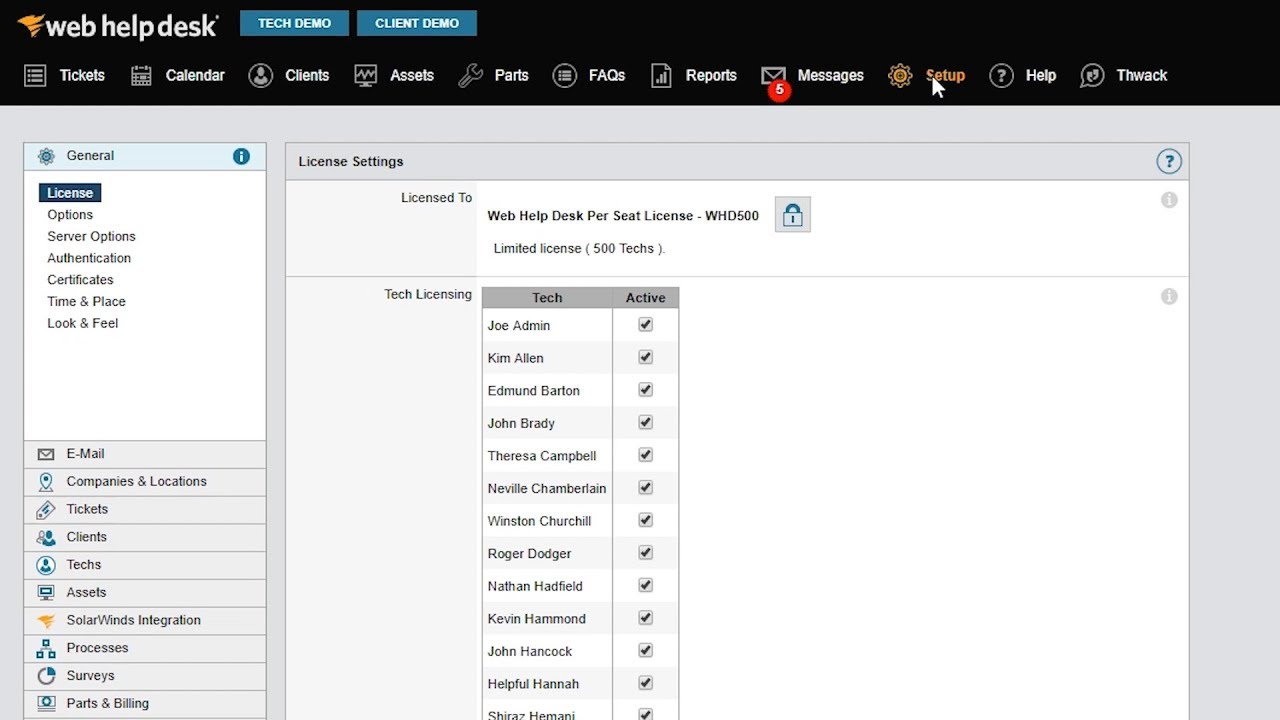Toggle Active checkbox for Kevin Hammond
1280x720 pixels.
[x=645, y=618]
